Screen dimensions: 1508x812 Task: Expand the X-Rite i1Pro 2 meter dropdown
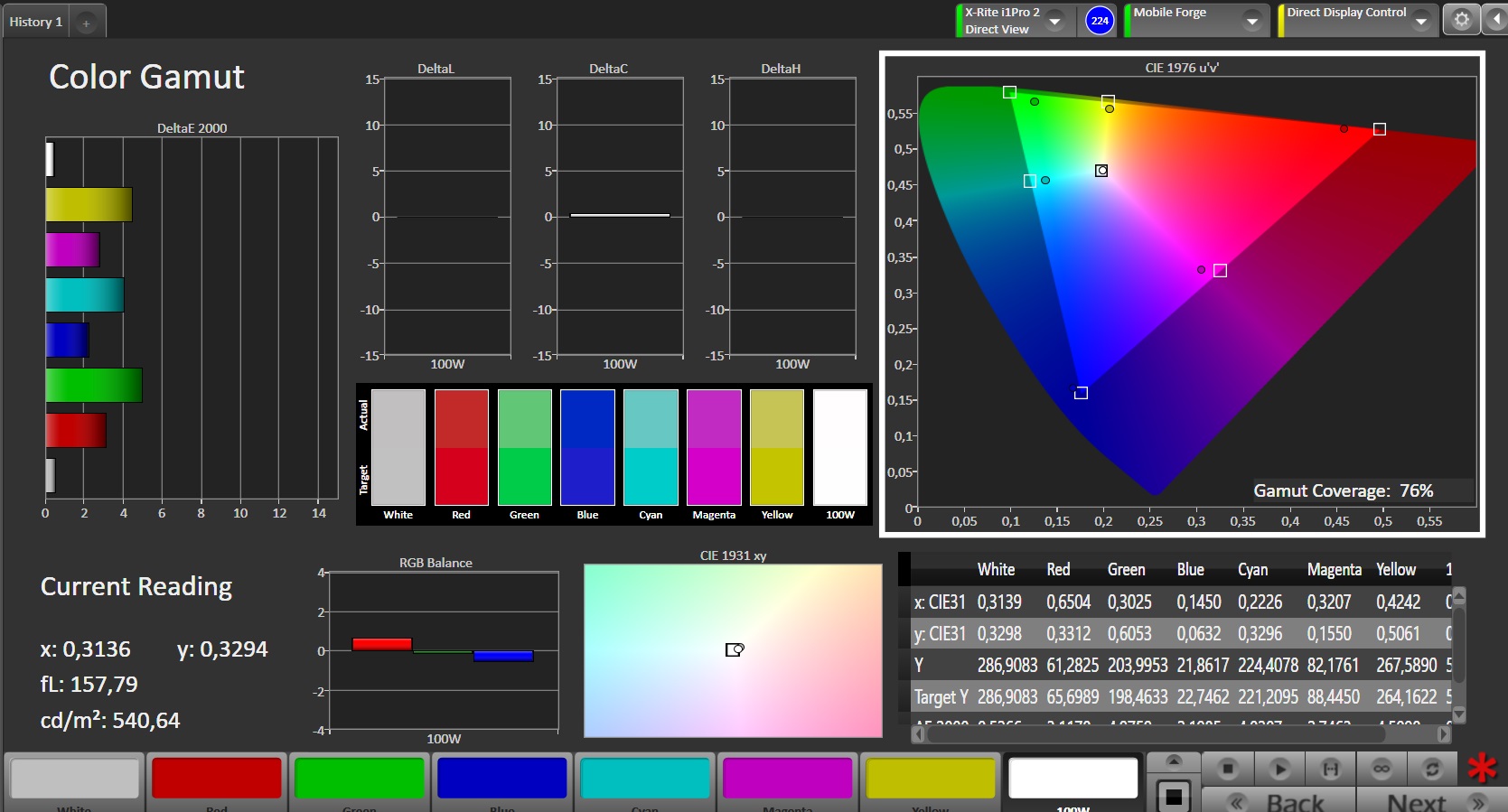[1054, 20]
